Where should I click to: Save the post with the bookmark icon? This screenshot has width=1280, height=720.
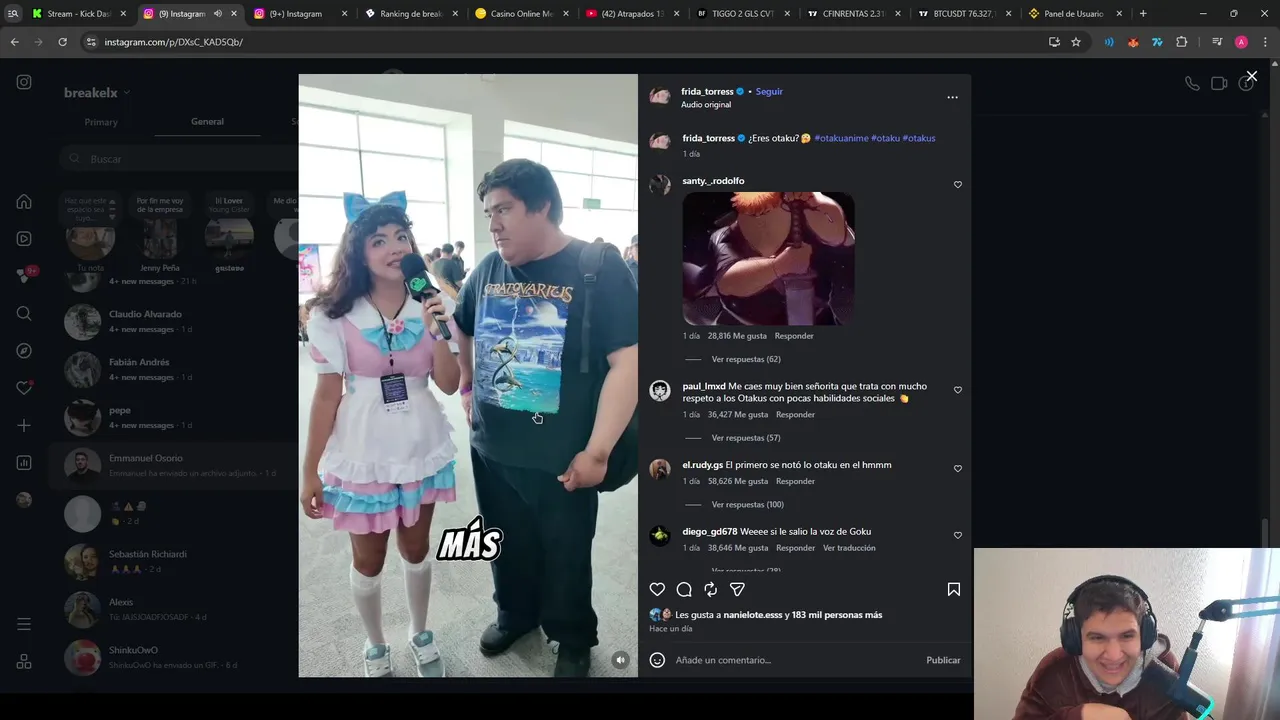coord(953,589)
